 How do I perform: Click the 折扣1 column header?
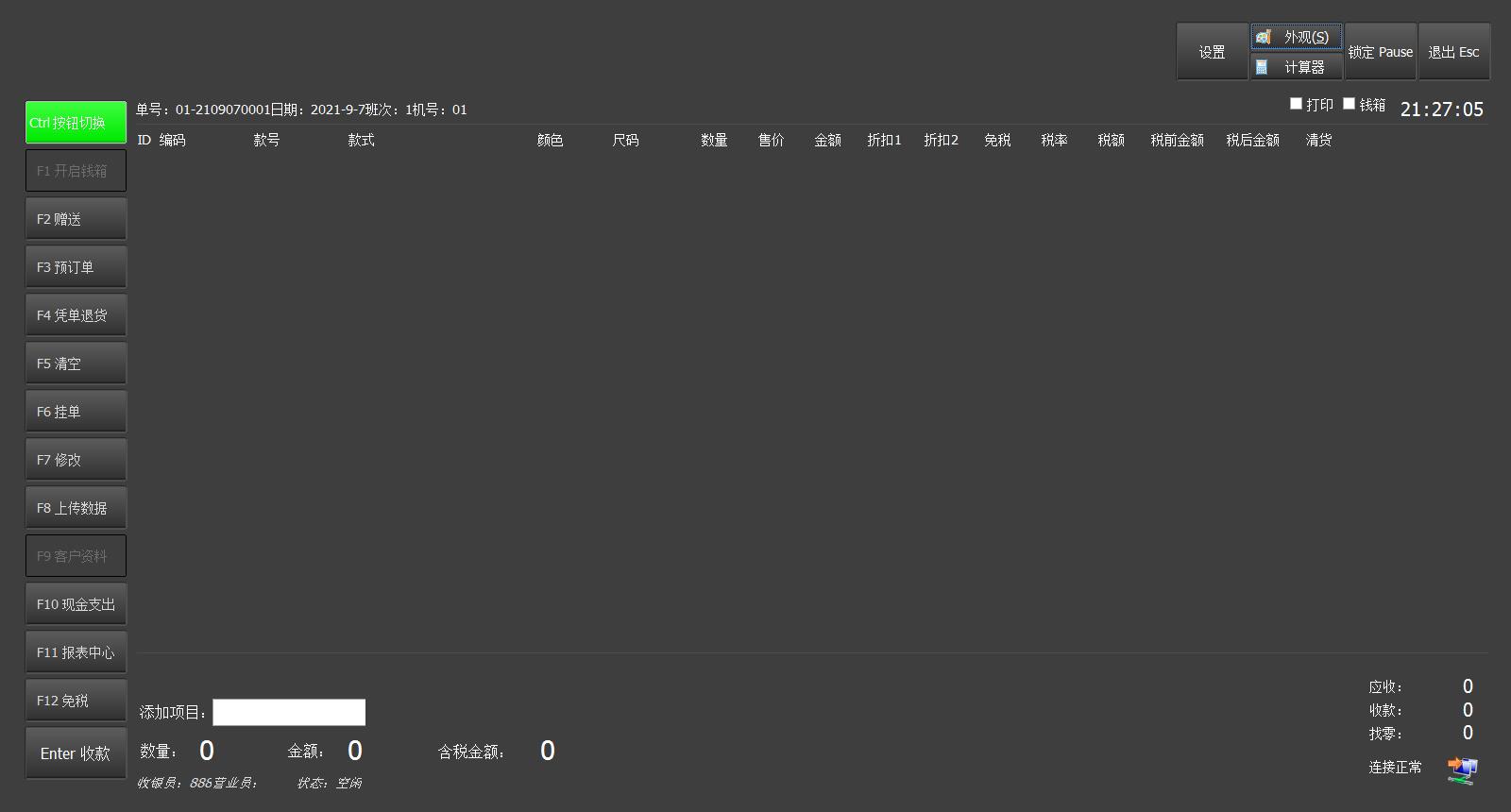point(884,140)
